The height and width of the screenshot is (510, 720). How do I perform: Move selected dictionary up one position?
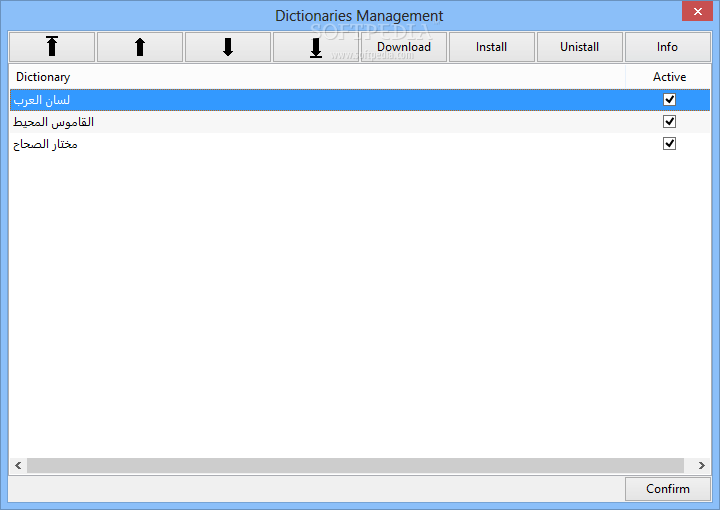click(x=140, y=47)
